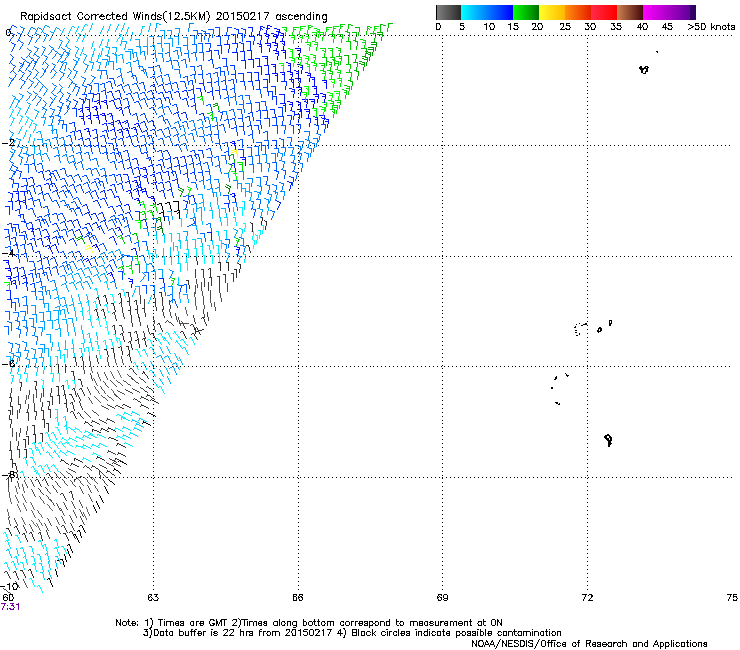Click the latitude label "-8"
The height and width of the screenshot is (650, 740).
pos(8,474)
